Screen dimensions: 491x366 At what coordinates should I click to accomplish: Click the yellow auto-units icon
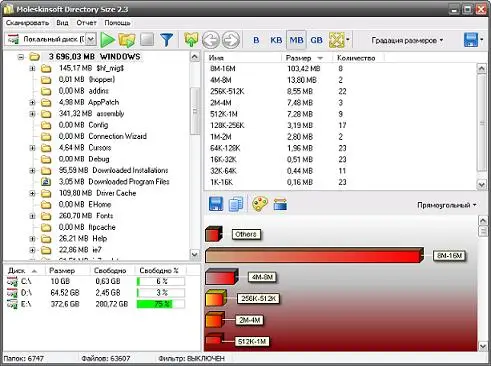click(336, 40)
